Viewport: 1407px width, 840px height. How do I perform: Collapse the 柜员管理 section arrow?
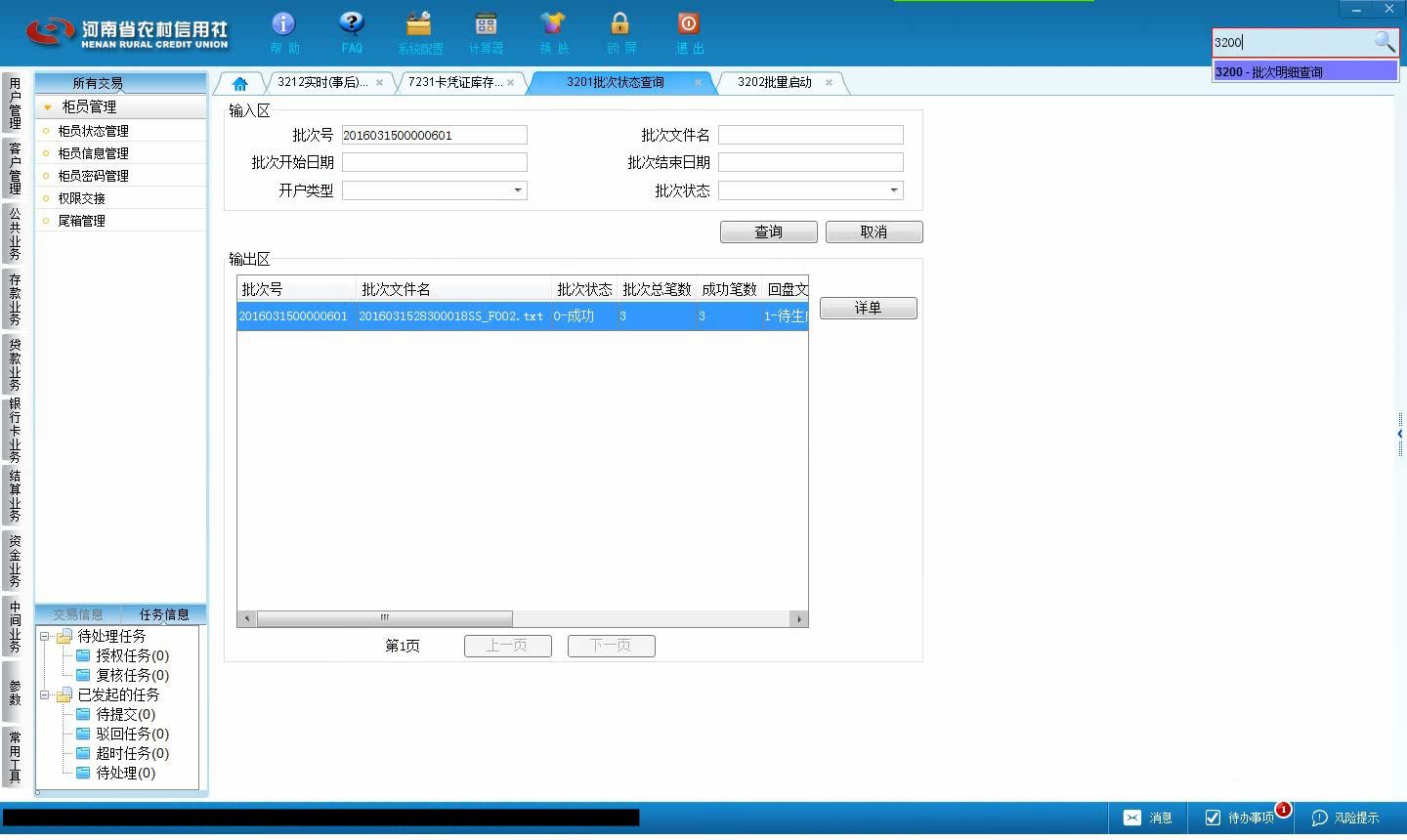pyautogui.click(x=48, y=107)
